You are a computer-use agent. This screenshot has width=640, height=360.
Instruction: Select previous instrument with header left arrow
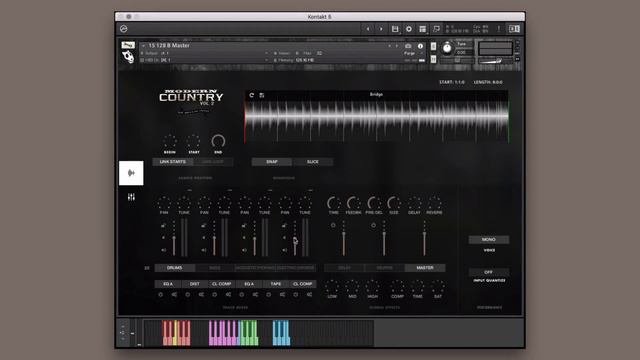coord(389,46)
